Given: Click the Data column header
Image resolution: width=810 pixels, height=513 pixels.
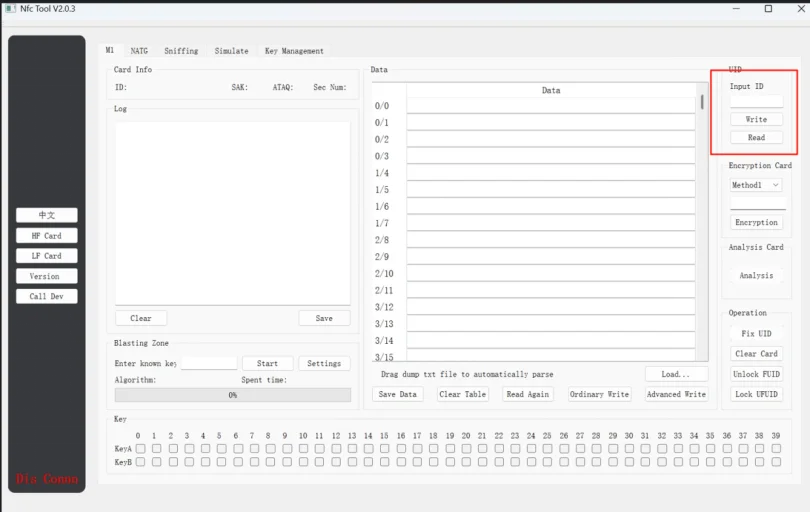Looking at the screenshot, I should [551, 90].
